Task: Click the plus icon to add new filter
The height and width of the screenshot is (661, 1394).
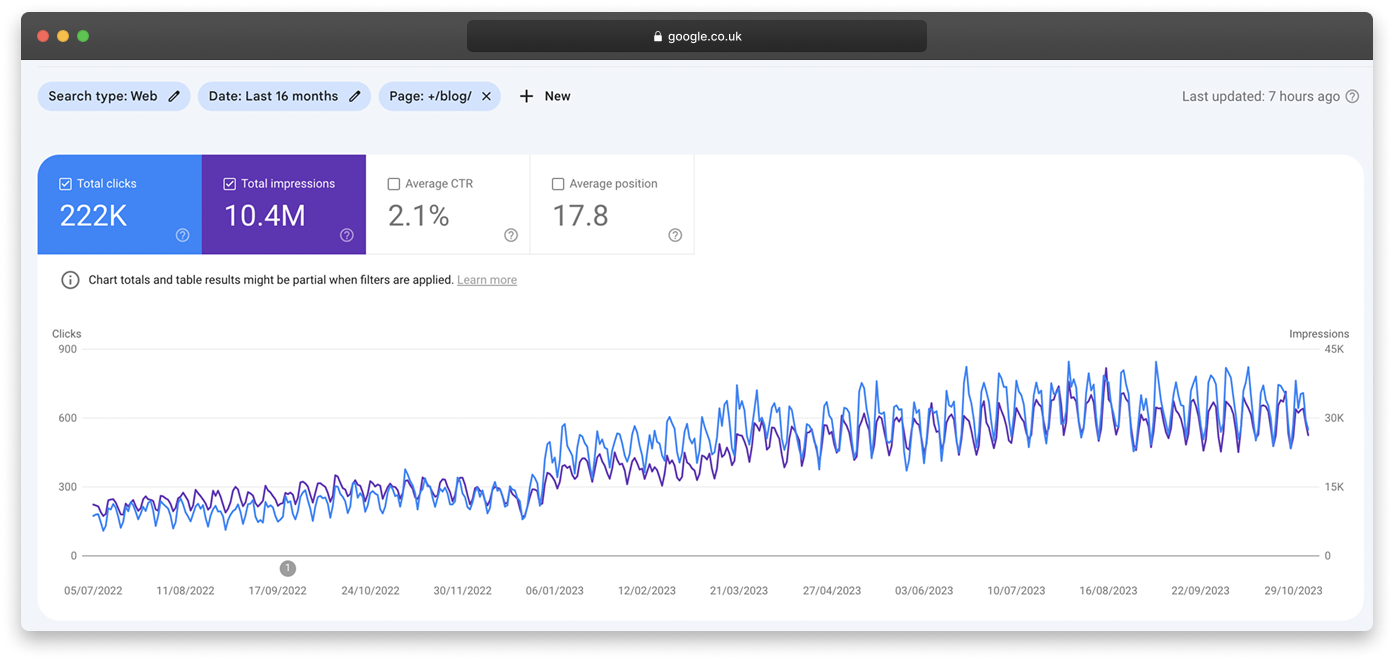Action: (x=527, y=96)
